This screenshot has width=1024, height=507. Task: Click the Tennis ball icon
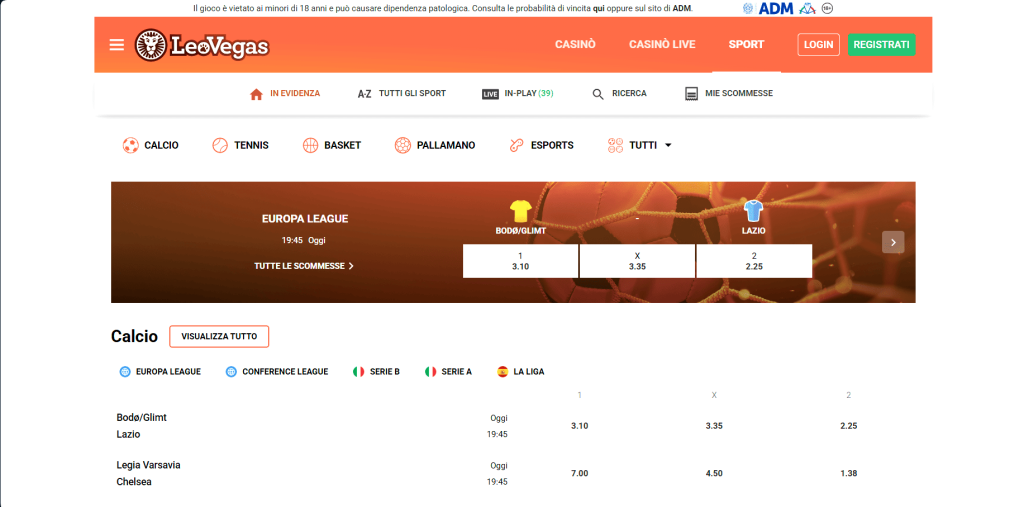pos(220,145)
